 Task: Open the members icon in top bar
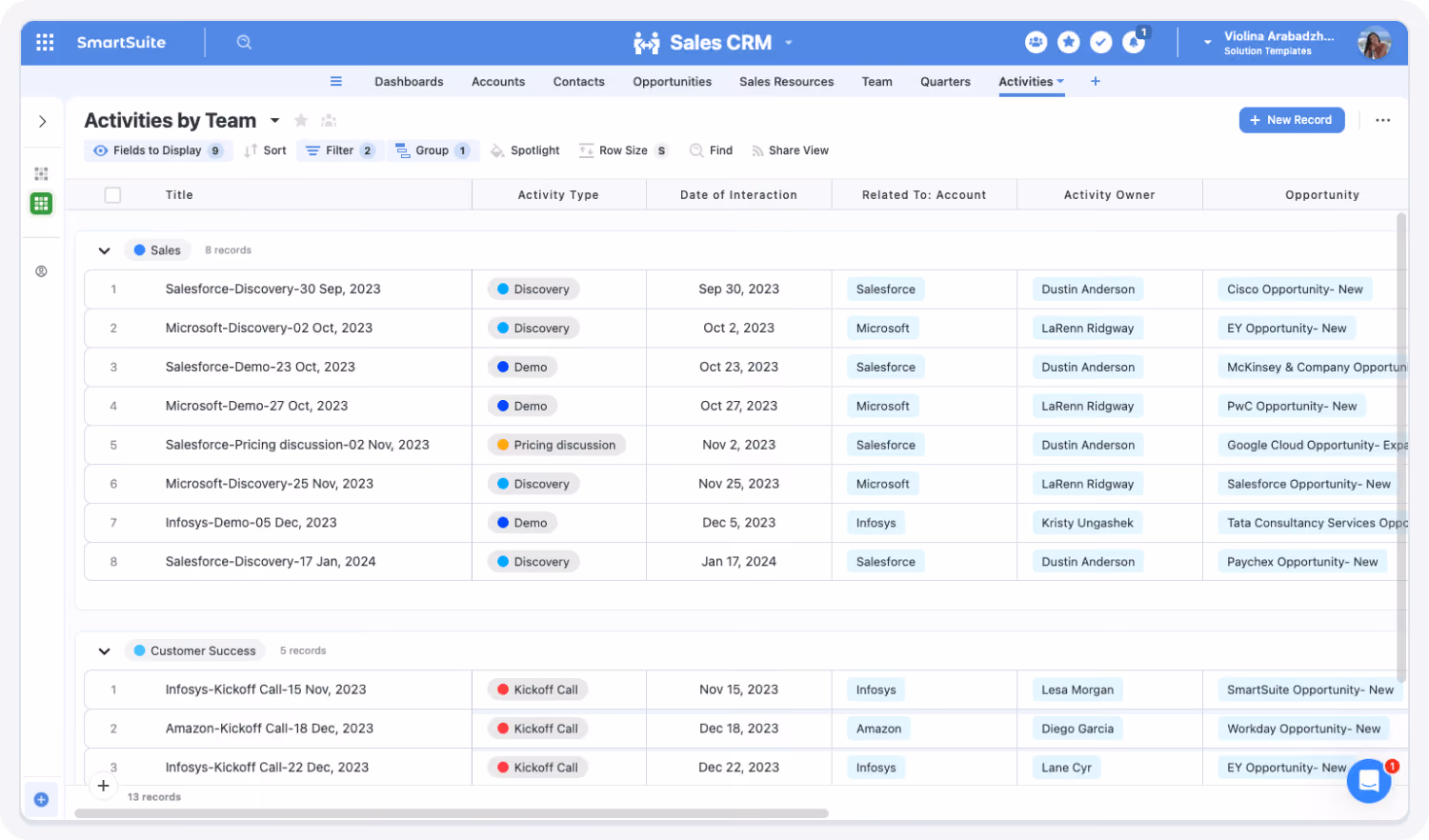pos(1036,42)
